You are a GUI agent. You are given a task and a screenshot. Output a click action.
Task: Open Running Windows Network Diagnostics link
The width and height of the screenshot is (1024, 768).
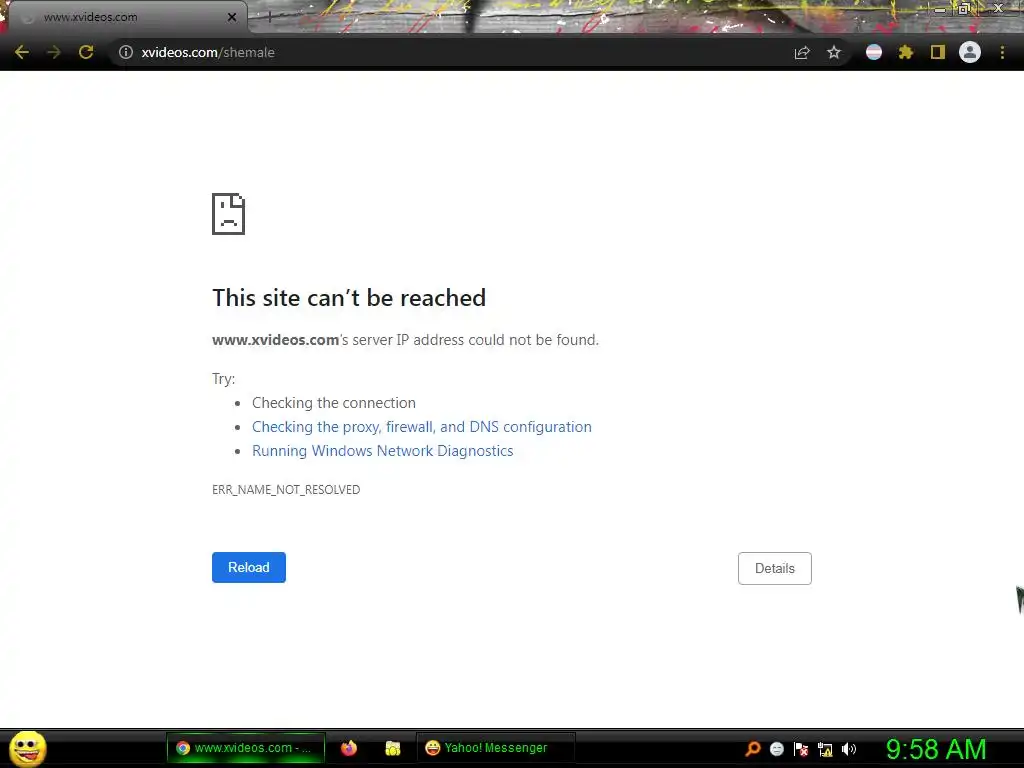pyautogui.click(x=383, y=451)
